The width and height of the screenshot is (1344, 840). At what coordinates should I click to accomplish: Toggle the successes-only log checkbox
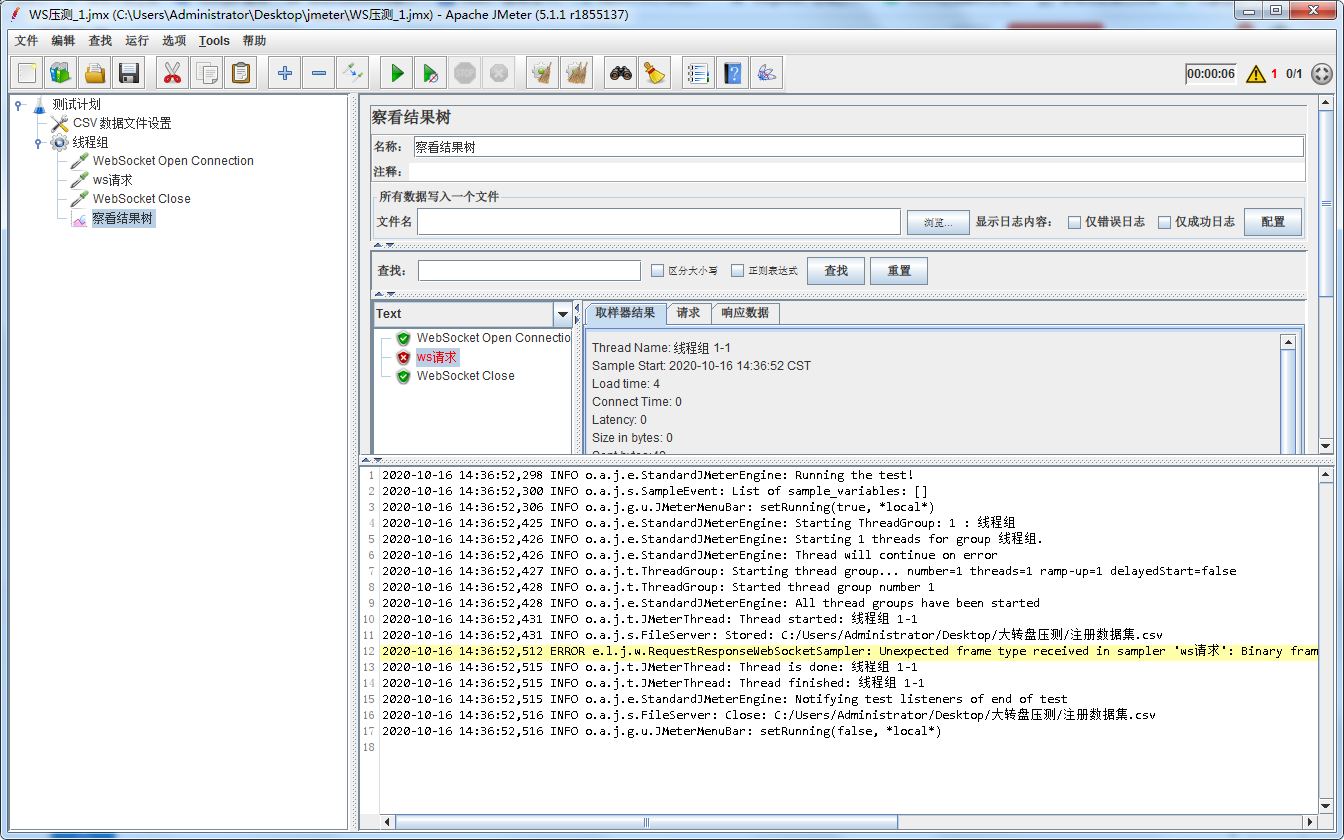1164,222
